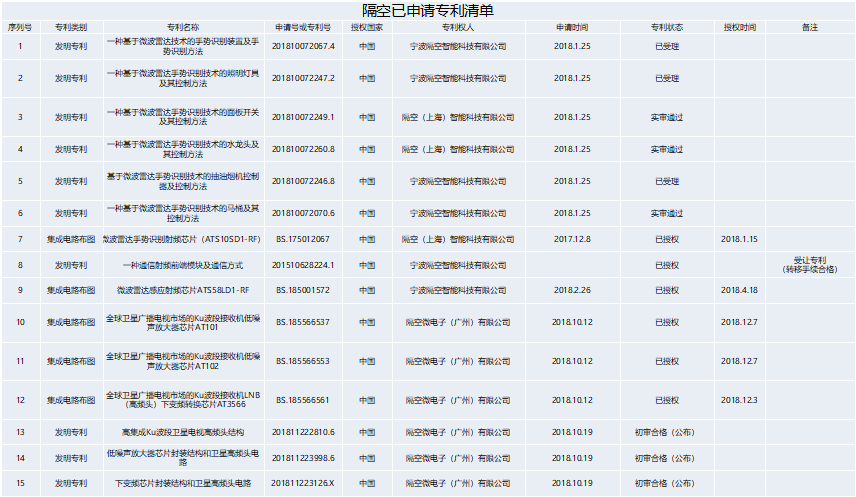Viewport: 856px width, 497px height.
Task: Click the 授权时间 header cell
Action: coord(739,27)
